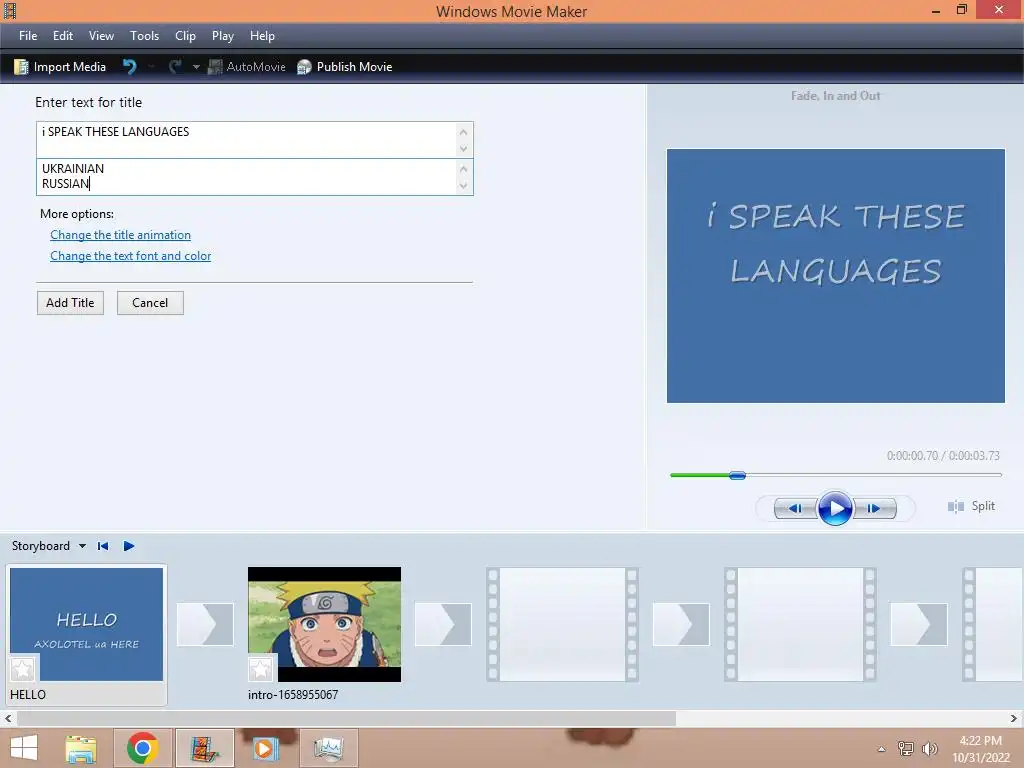Screen dimensions: 1024x768
Task: Open the Windows Start button
Action: tap(24, 748)
